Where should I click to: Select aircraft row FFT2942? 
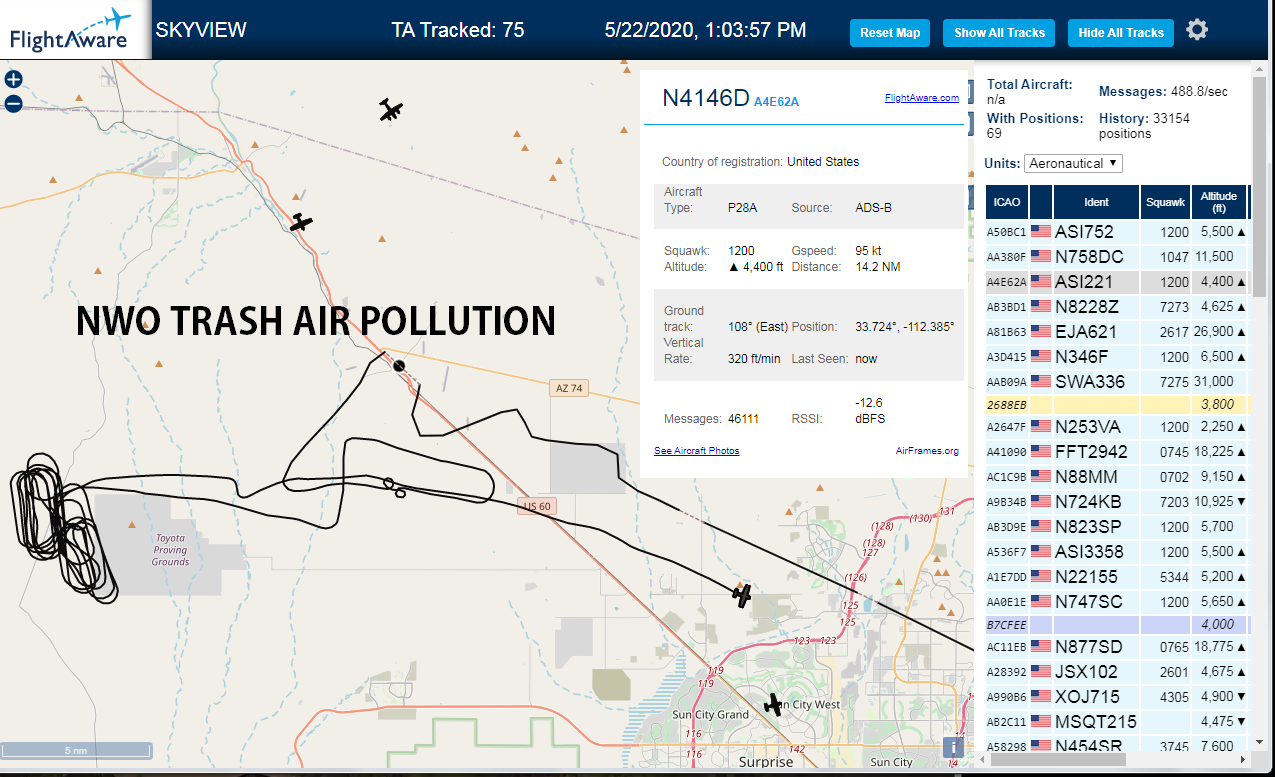click(x=1117, y=452)
